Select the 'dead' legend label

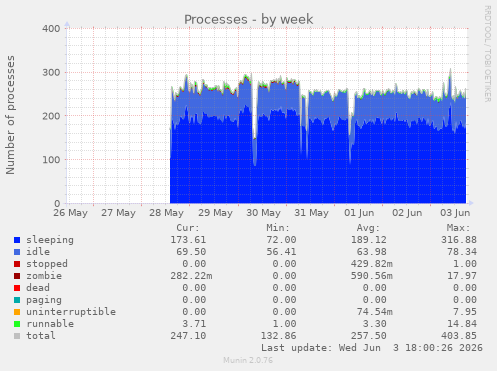[x=38, y=288]
